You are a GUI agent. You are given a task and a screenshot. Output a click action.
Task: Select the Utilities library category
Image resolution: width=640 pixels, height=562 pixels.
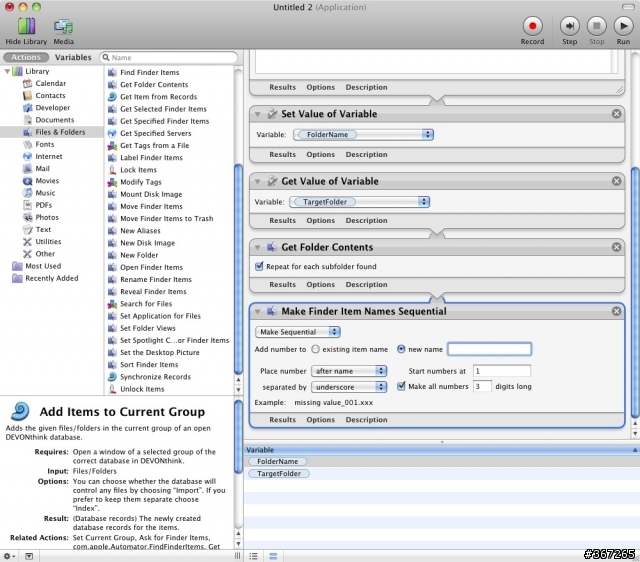tap(48, 242)
